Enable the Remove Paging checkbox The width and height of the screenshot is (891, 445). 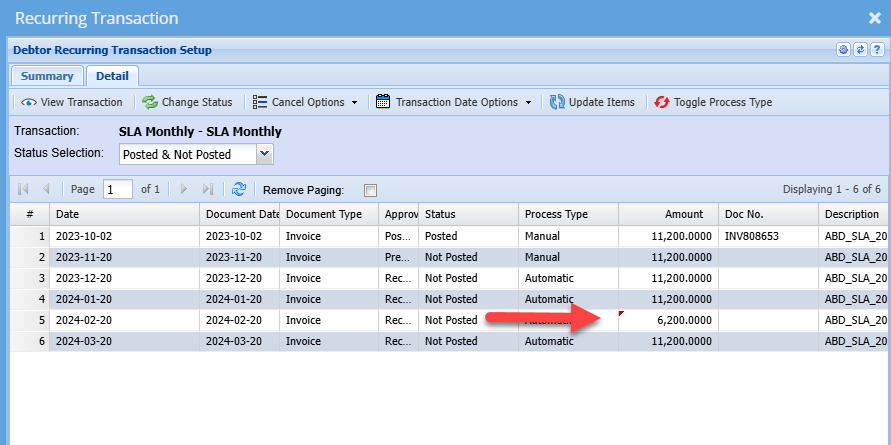click(371, 190)
